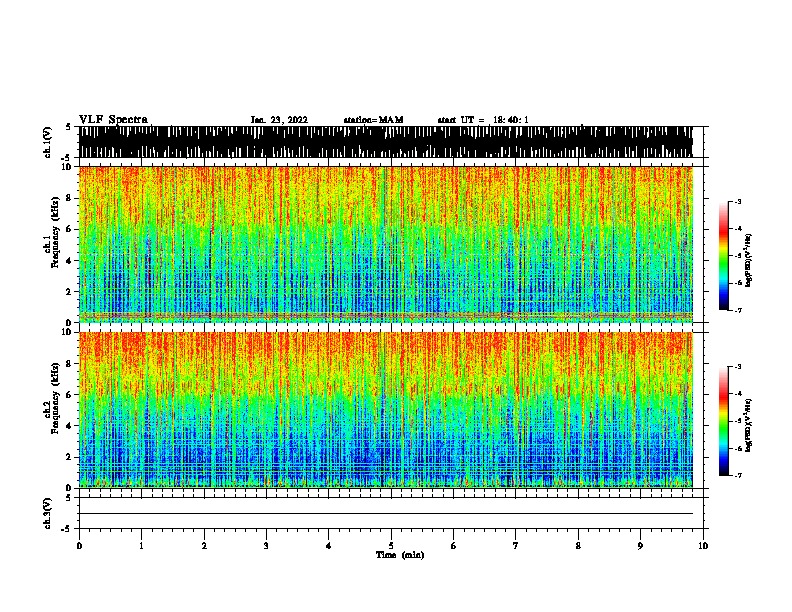Click time axis tick label "9"

point(640,546)
